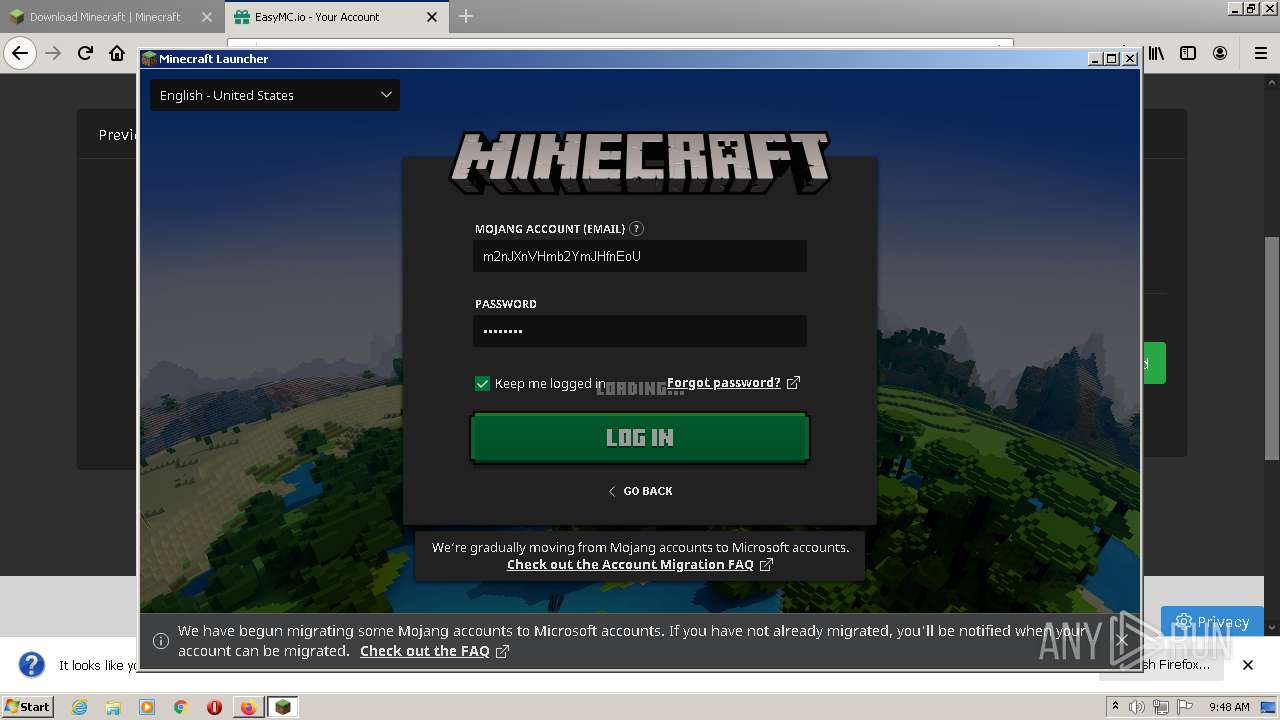
Task: Switch to Firefox via its taskbar button
Action: coord(248,707)
